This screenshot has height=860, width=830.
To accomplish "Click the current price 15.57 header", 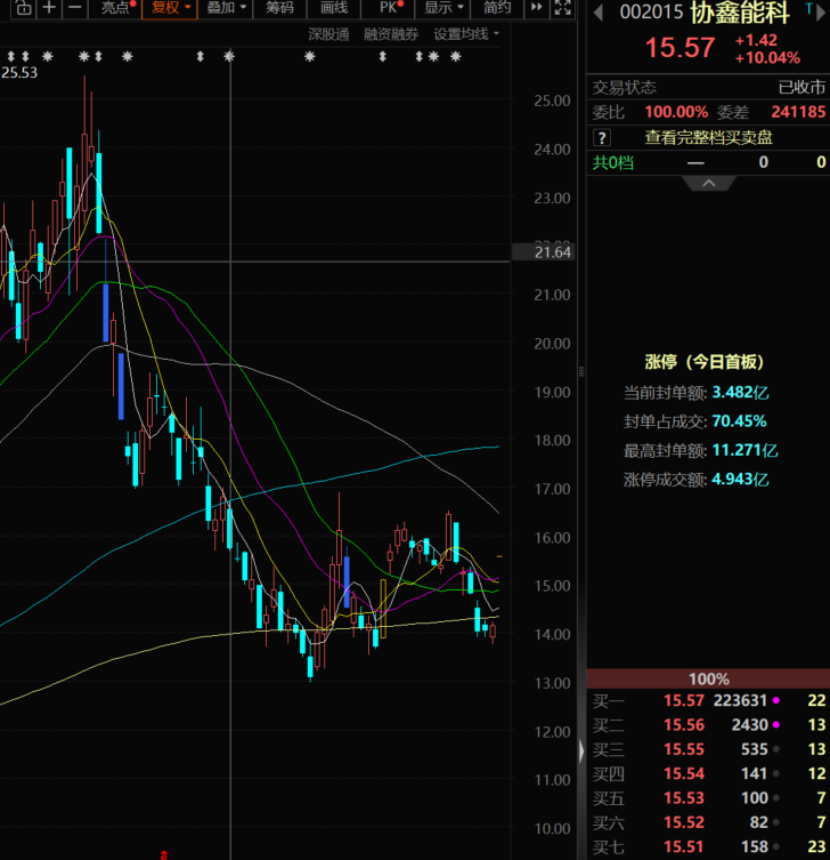I will [x=680, y=48].
